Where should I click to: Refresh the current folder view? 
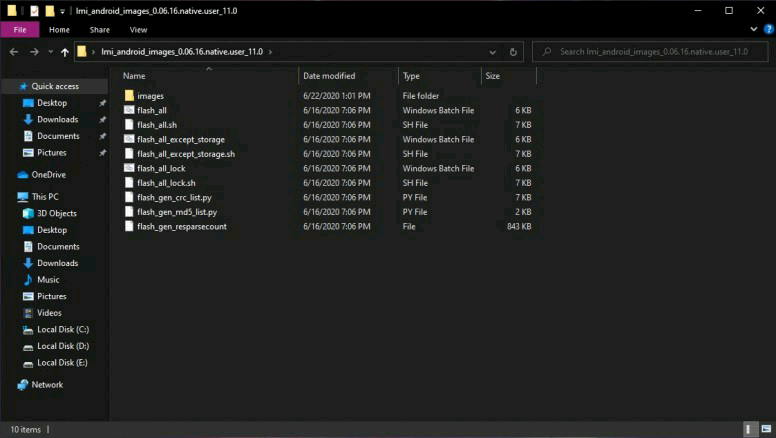click(x=513, y=52)
